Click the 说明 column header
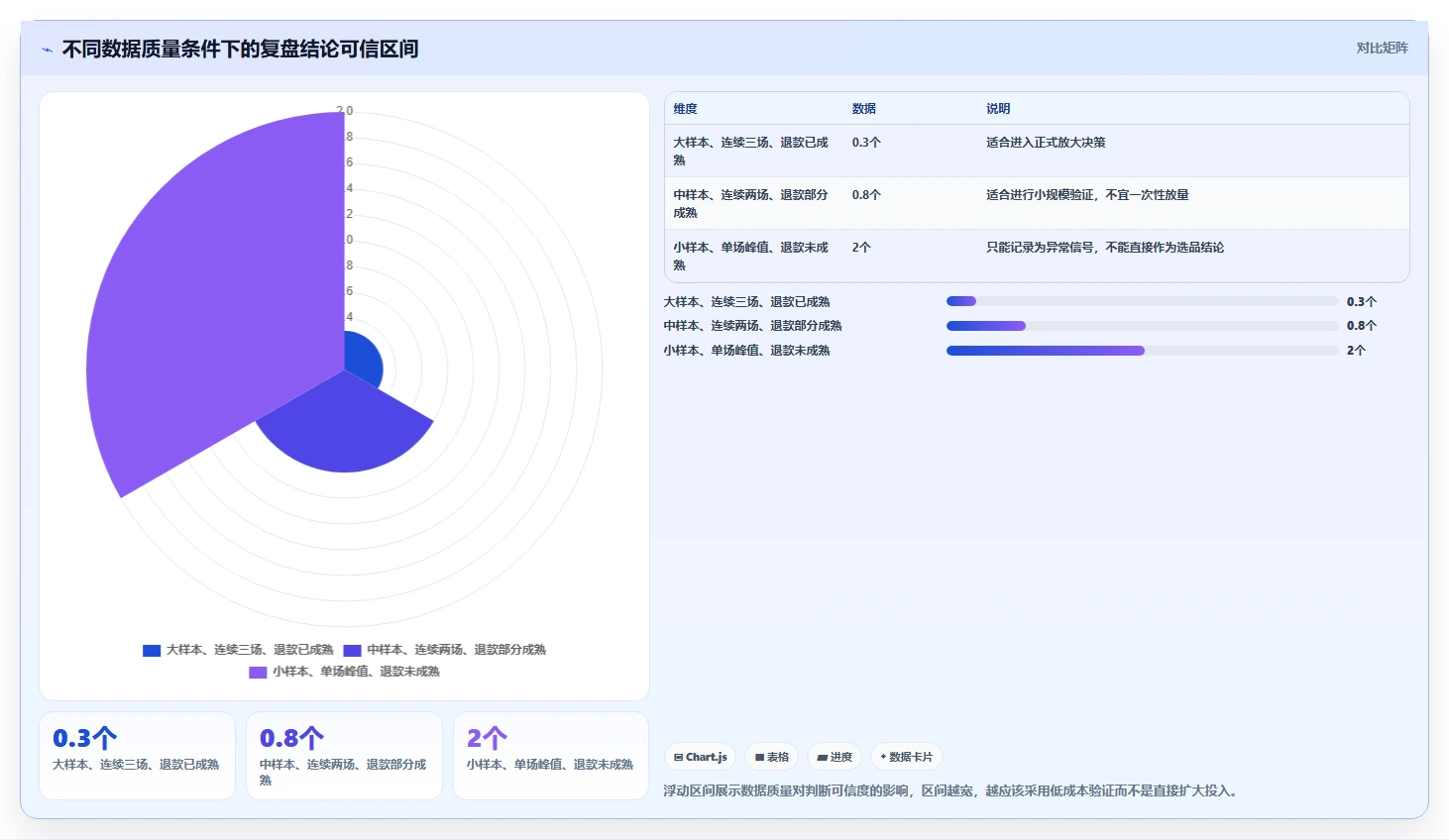Screen dimensions: 1449x840 coord(998,109)
